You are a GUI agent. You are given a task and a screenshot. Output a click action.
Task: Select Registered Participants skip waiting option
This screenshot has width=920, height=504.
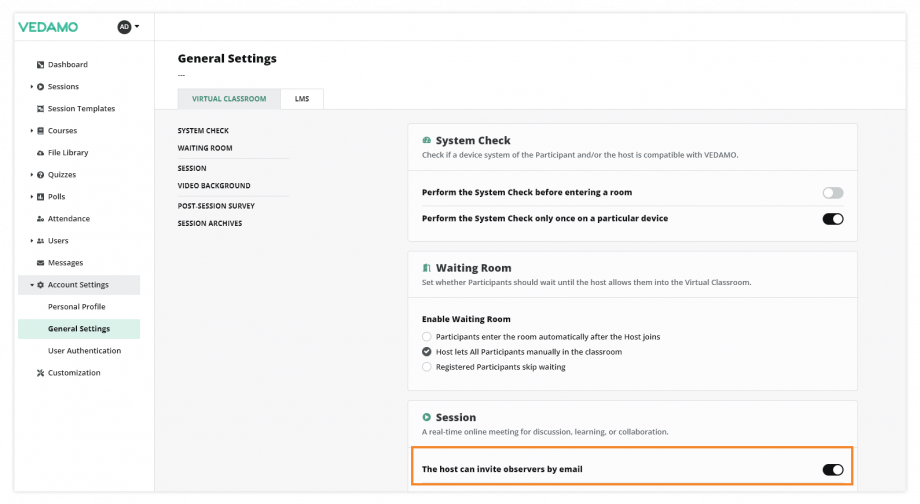pos(428,367)
